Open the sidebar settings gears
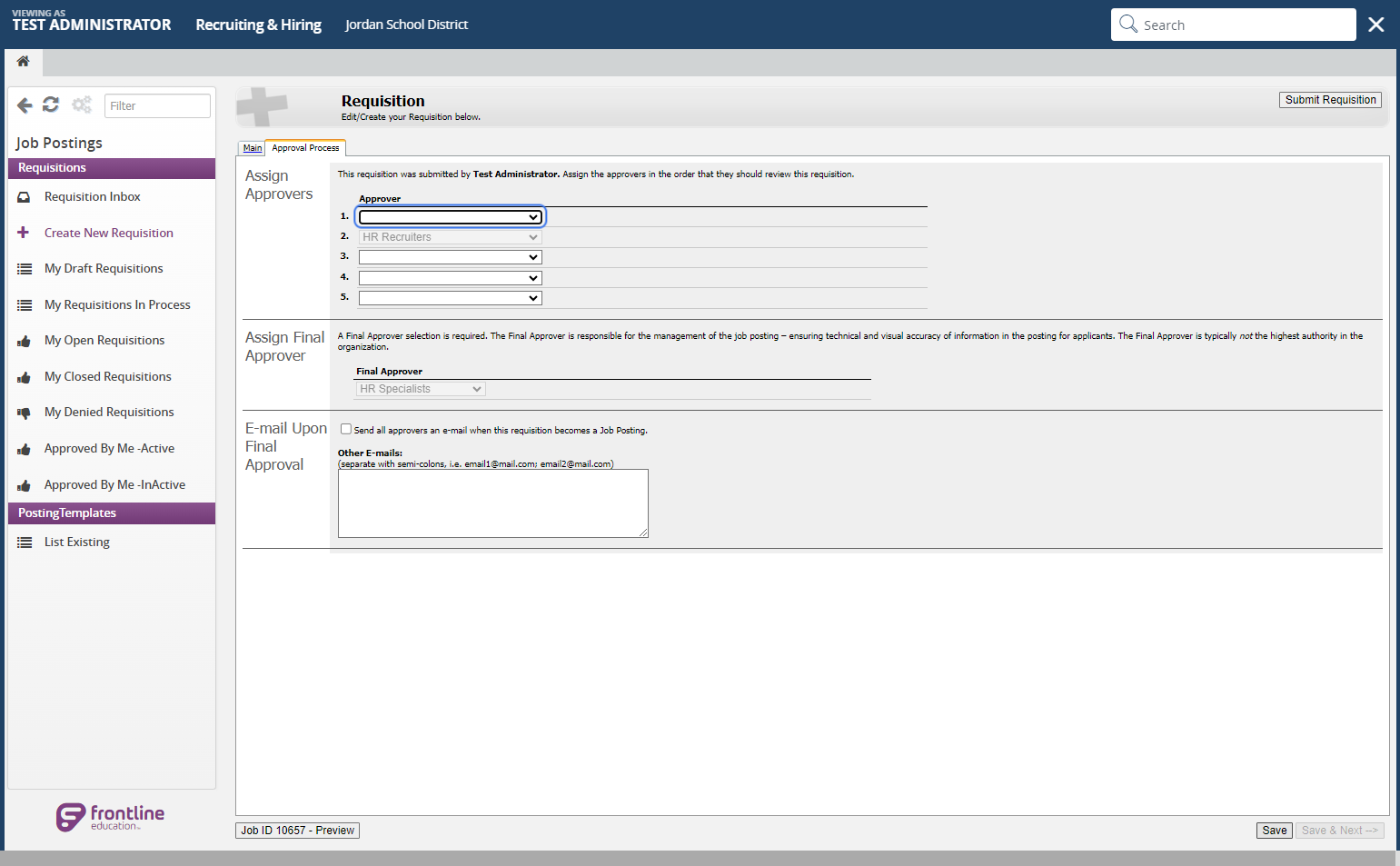The width and height of the screenshot is (1400, 866). pyautogui.click(x=82, y=105)
